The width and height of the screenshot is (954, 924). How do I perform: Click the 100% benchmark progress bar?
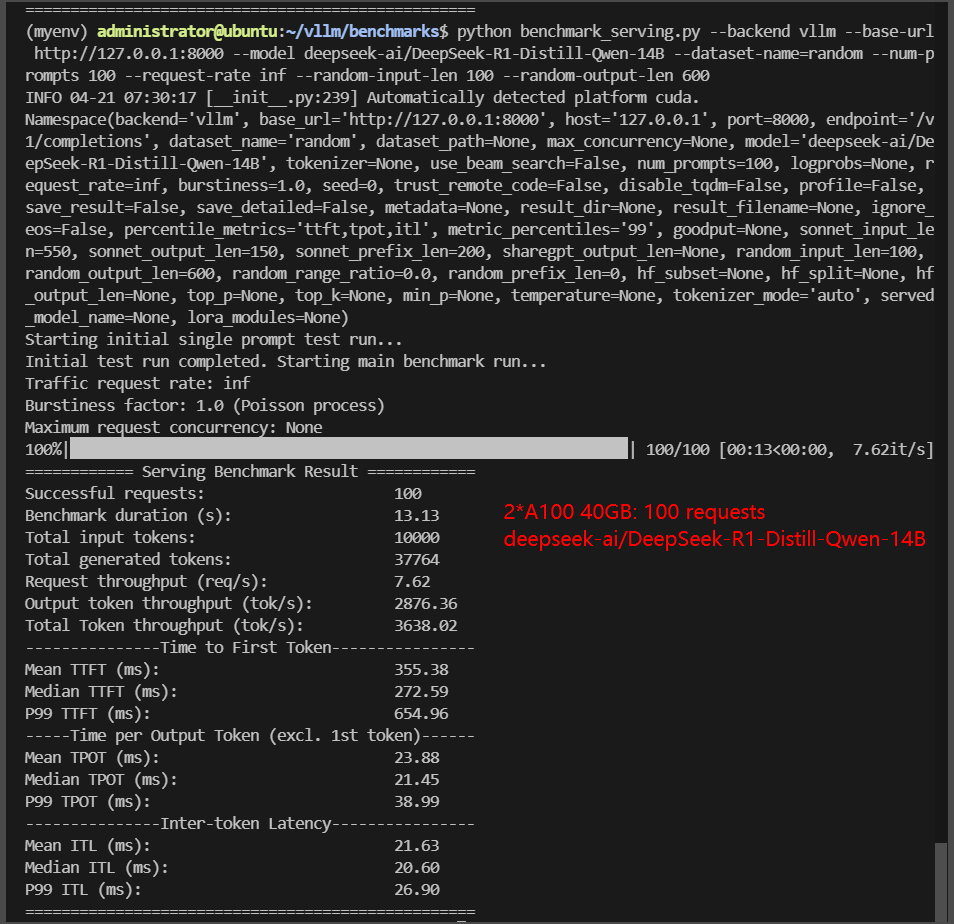tap(349, 448)
